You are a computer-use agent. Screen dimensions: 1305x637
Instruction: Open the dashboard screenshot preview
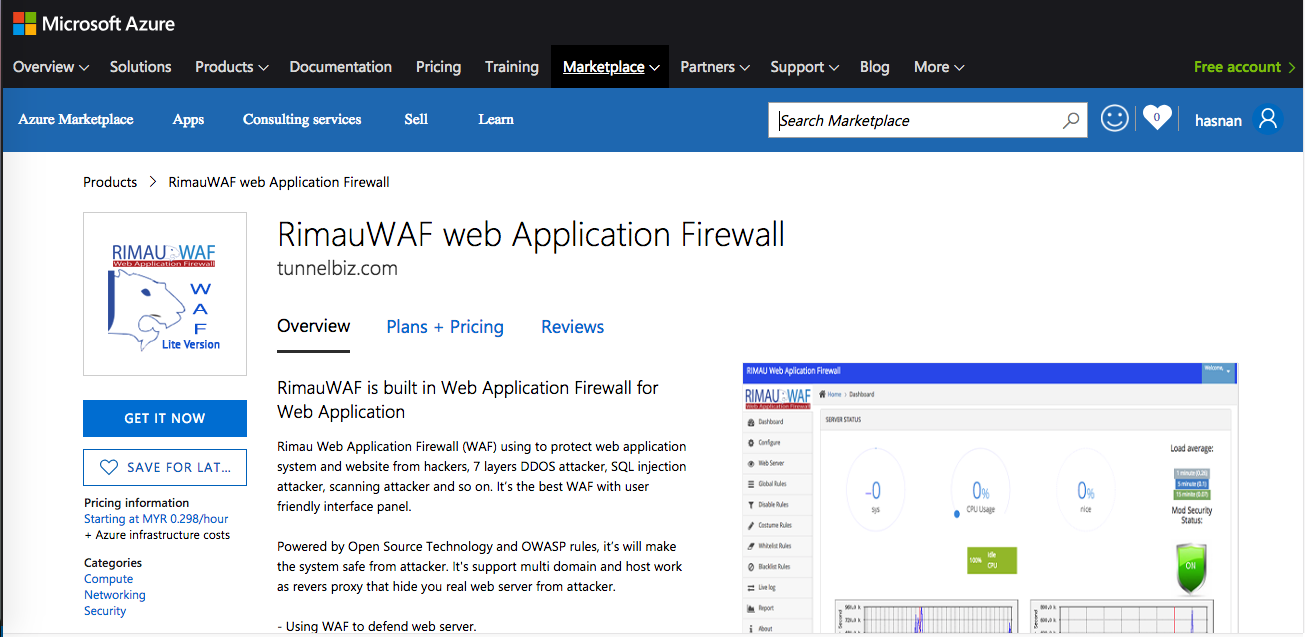(x=990, y=499)
